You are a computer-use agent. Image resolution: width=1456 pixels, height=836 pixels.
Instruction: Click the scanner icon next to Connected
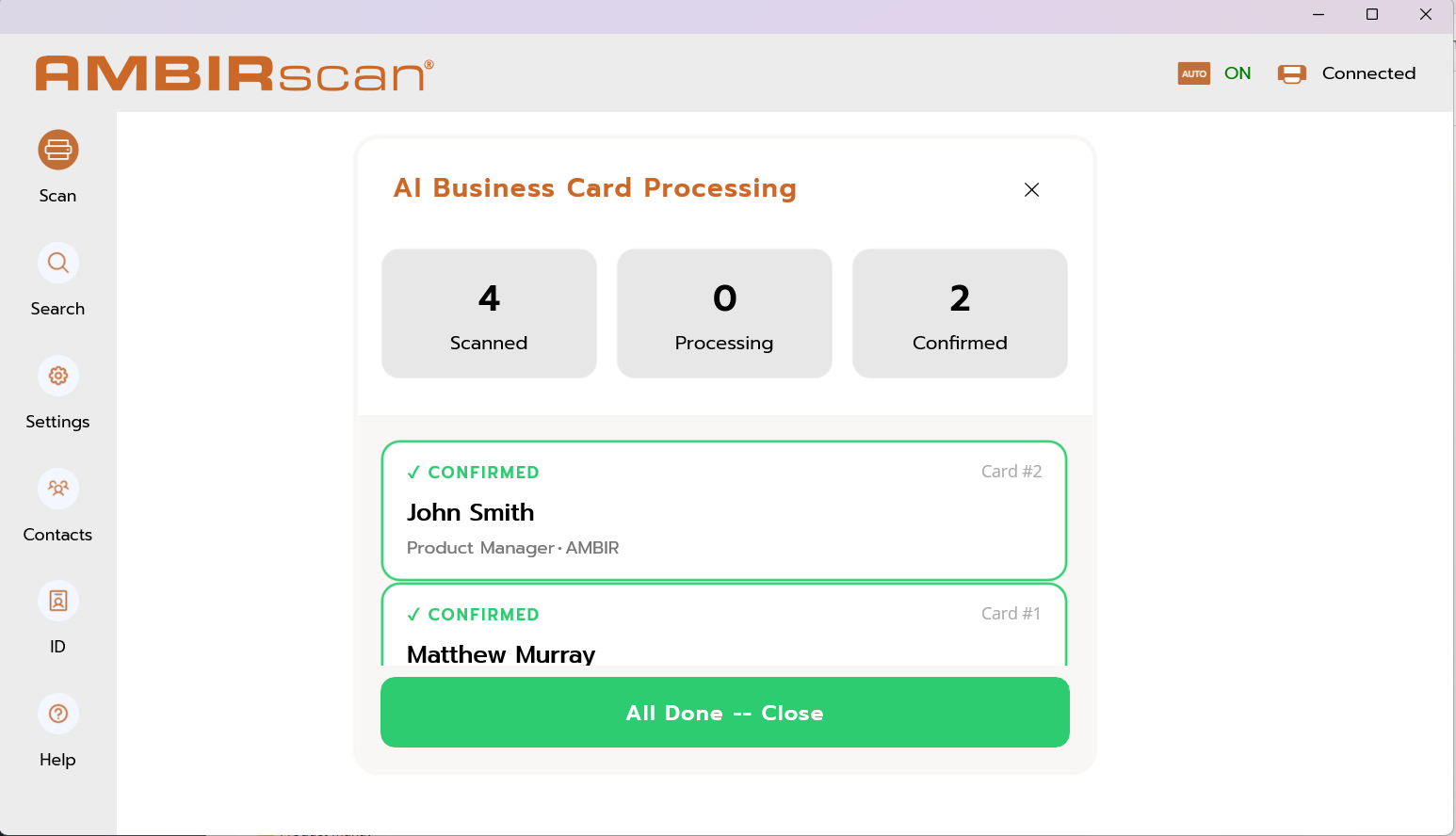[x=1291, y=72]
